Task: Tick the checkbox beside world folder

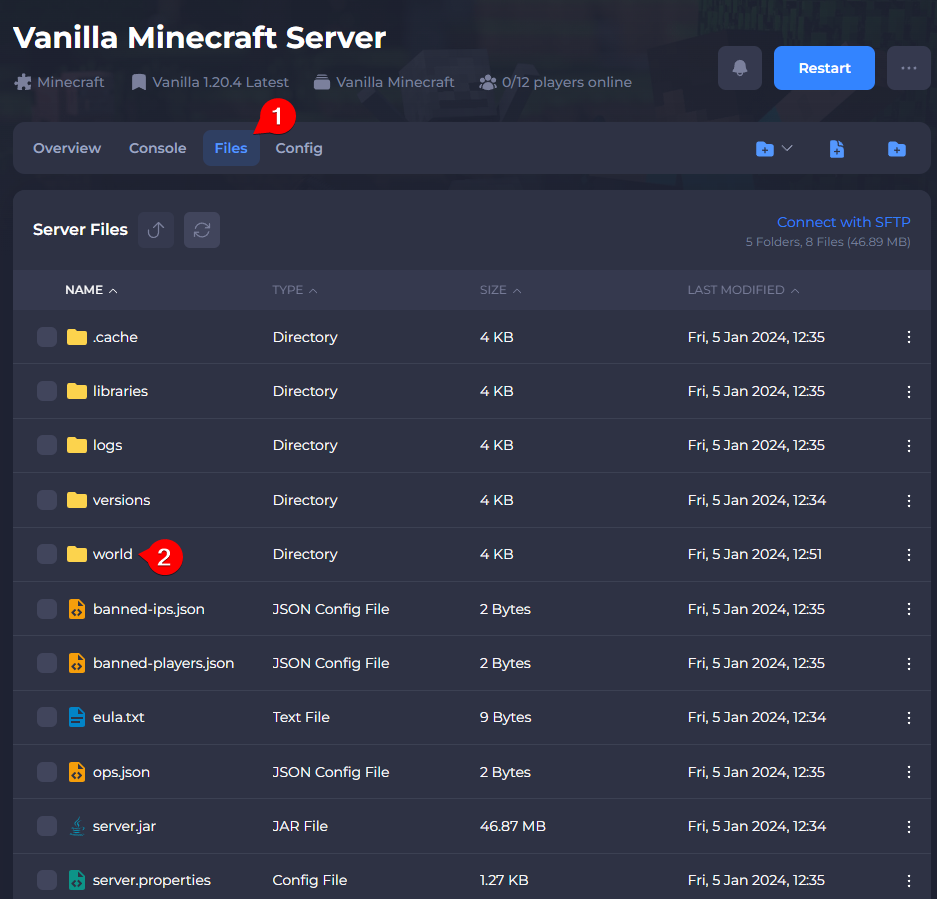Action: [x=47, y=554]
